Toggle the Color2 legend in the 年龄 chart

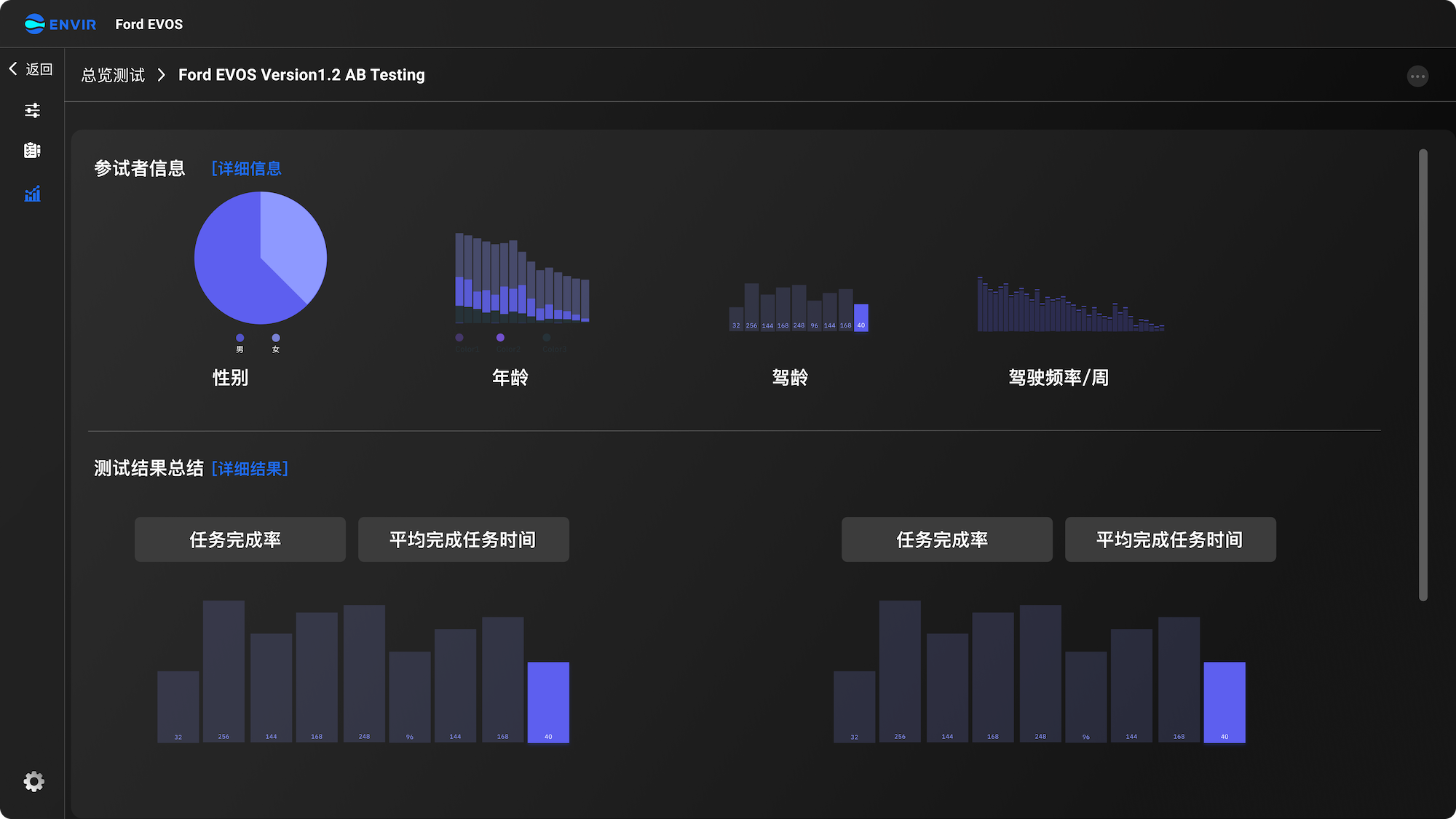pyautogui.click(x=500, y=337)
